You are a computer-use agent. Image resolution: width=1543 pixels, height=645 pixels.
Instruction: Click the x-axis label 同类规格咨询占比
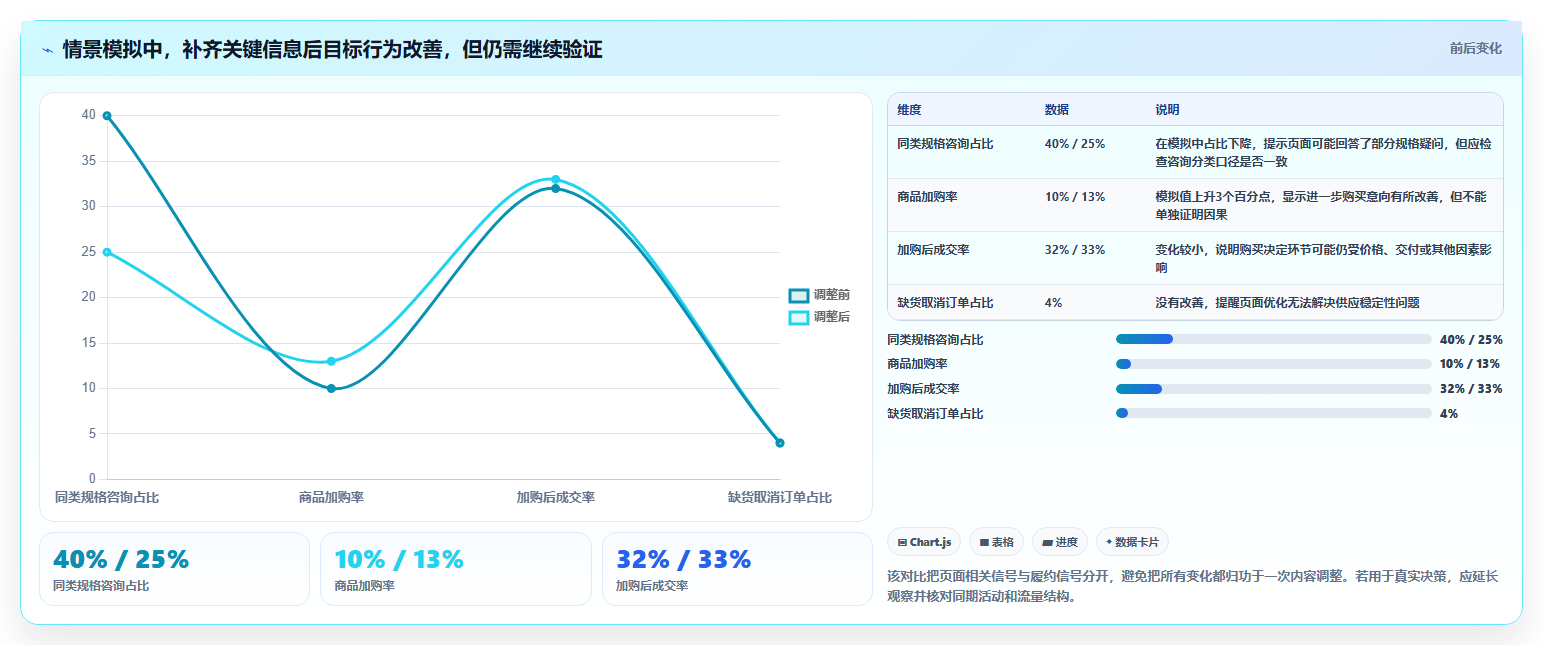click(107, 497)
